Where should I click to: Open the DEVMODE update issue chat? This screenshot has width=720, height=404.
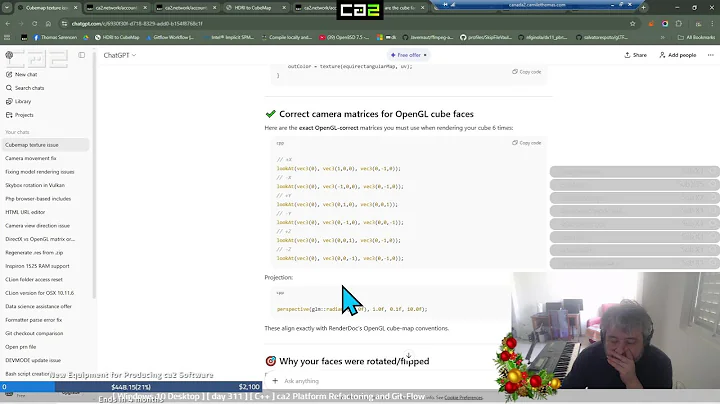[x=45, y=360]
